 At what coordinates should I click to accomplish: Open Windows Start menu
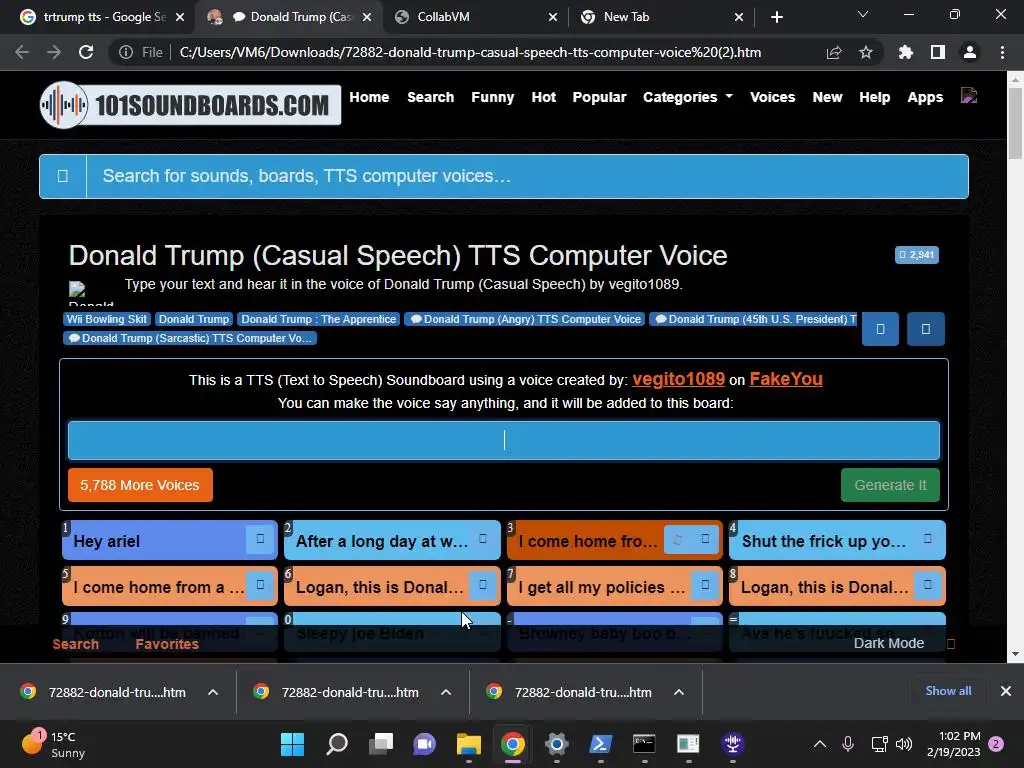293,744
